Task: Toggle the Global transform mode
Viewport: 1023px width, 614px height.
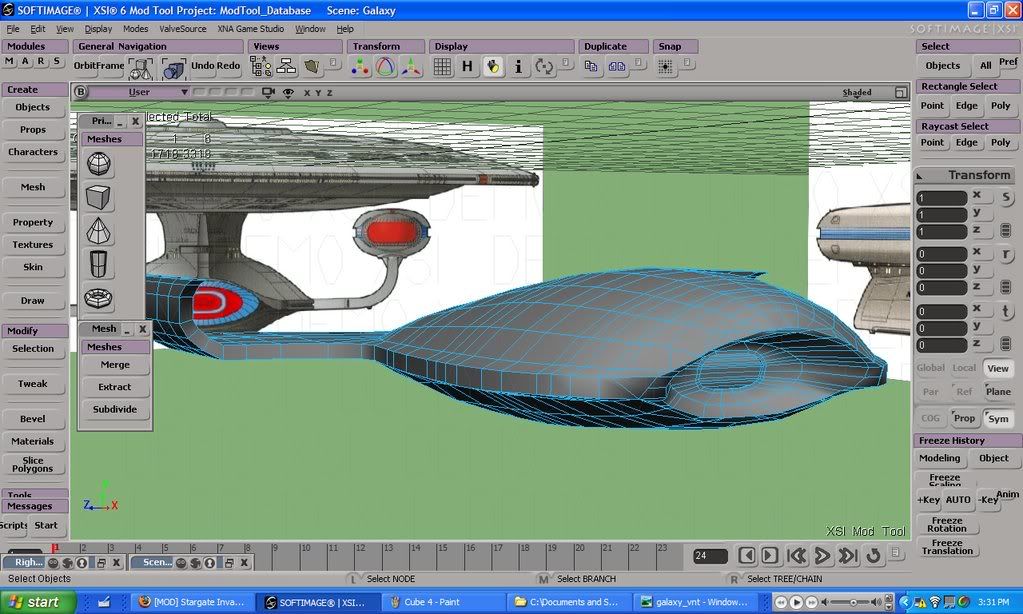Action: pyautogui.click(x=930, y=368)
